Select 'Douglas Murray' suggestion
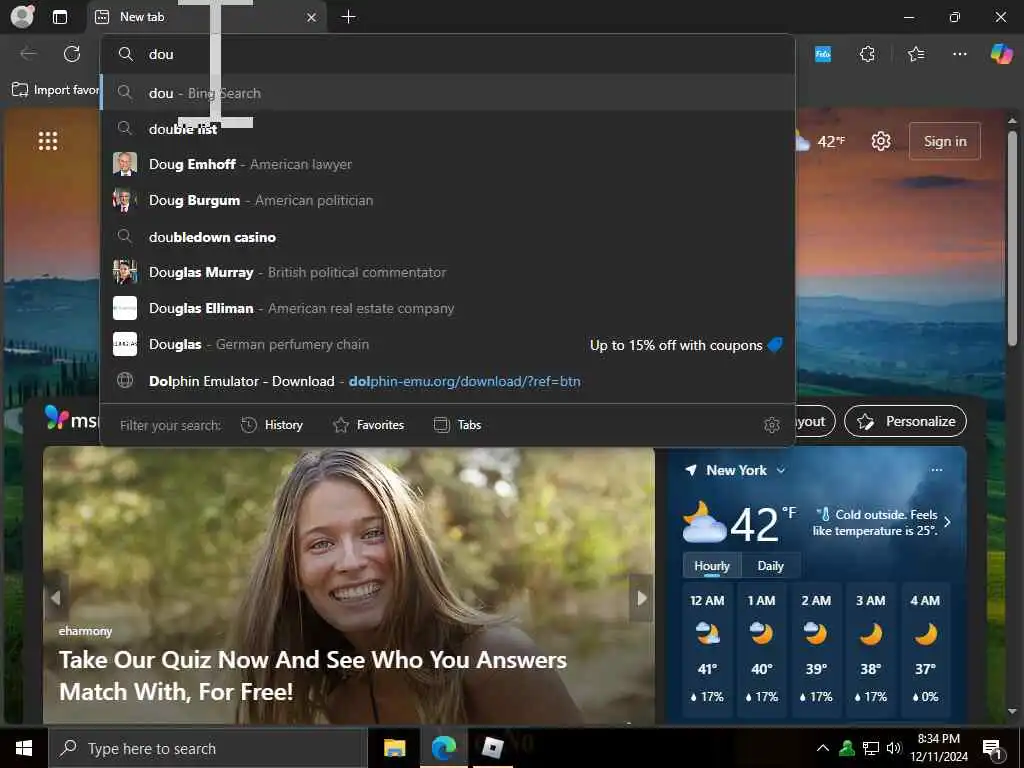Screen dimensions: 1024x768 [448, 272]
